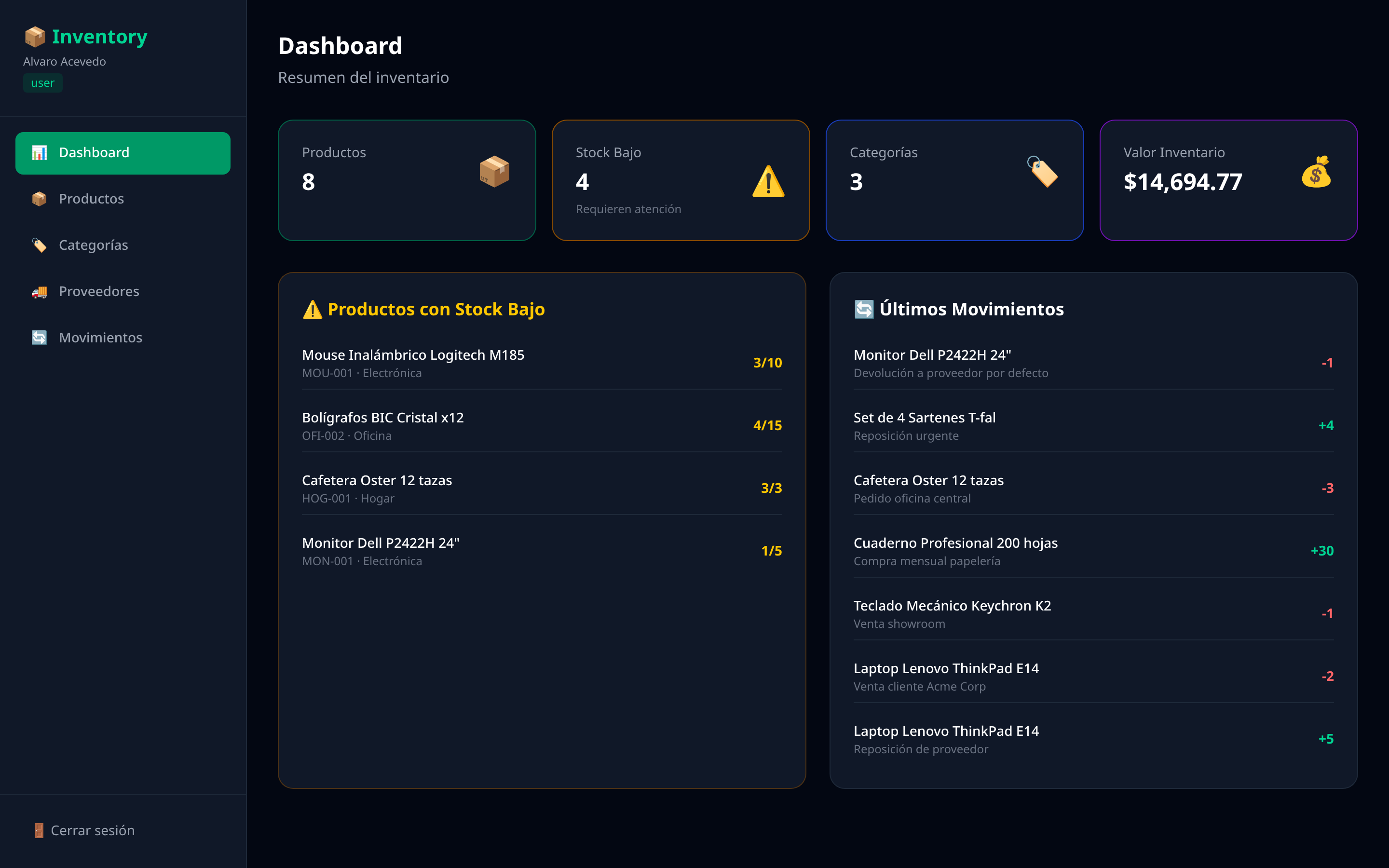Click the Alvaro Acevedo username
Viewport: 1389px width, 868px height.
(65, 61)
